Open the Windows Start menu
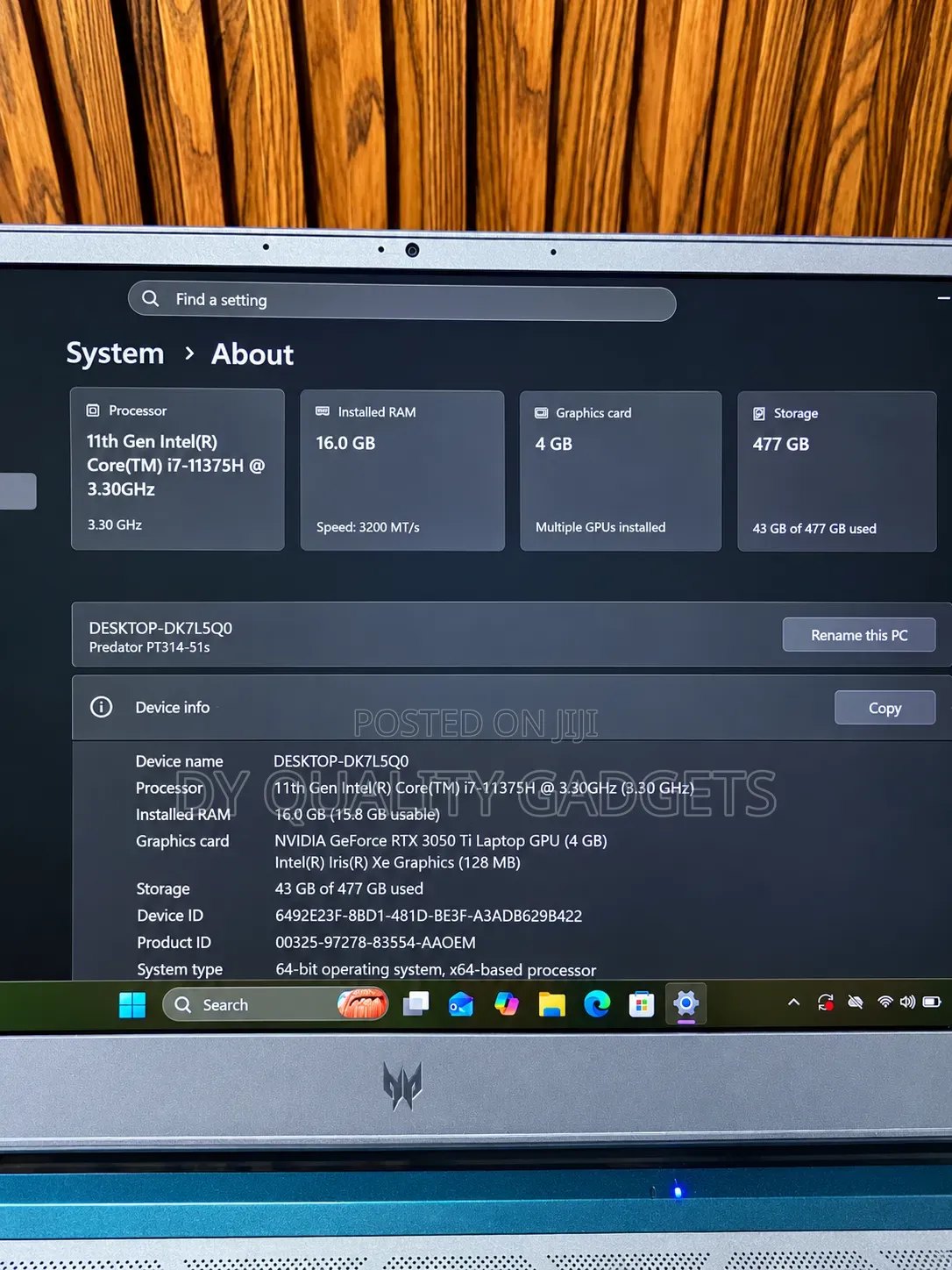Image resolution: width=952 pixels, height=1270 pixels. (x=132, y=1005)
